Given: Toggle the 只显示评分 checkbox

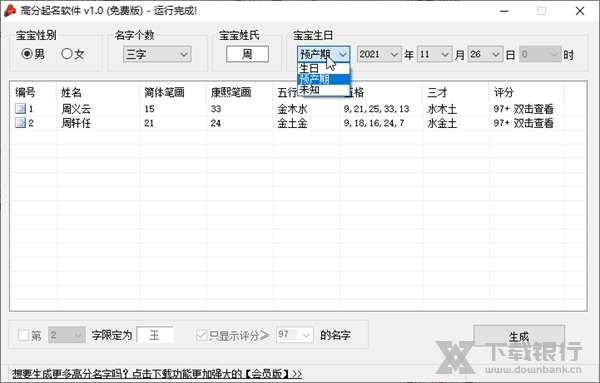Looking at the screenshot, I should point(201,336).
